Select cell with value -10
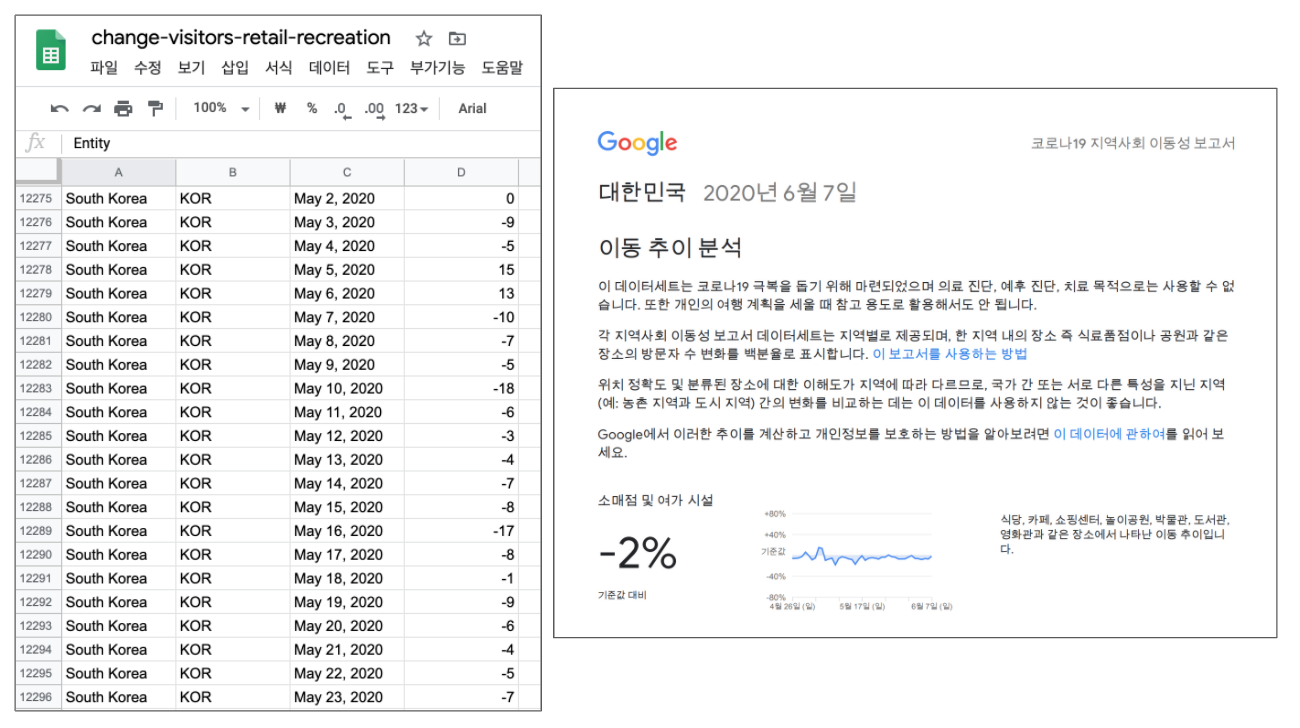The width and height of the screenshot is (1300, 728). coord(461,317)
